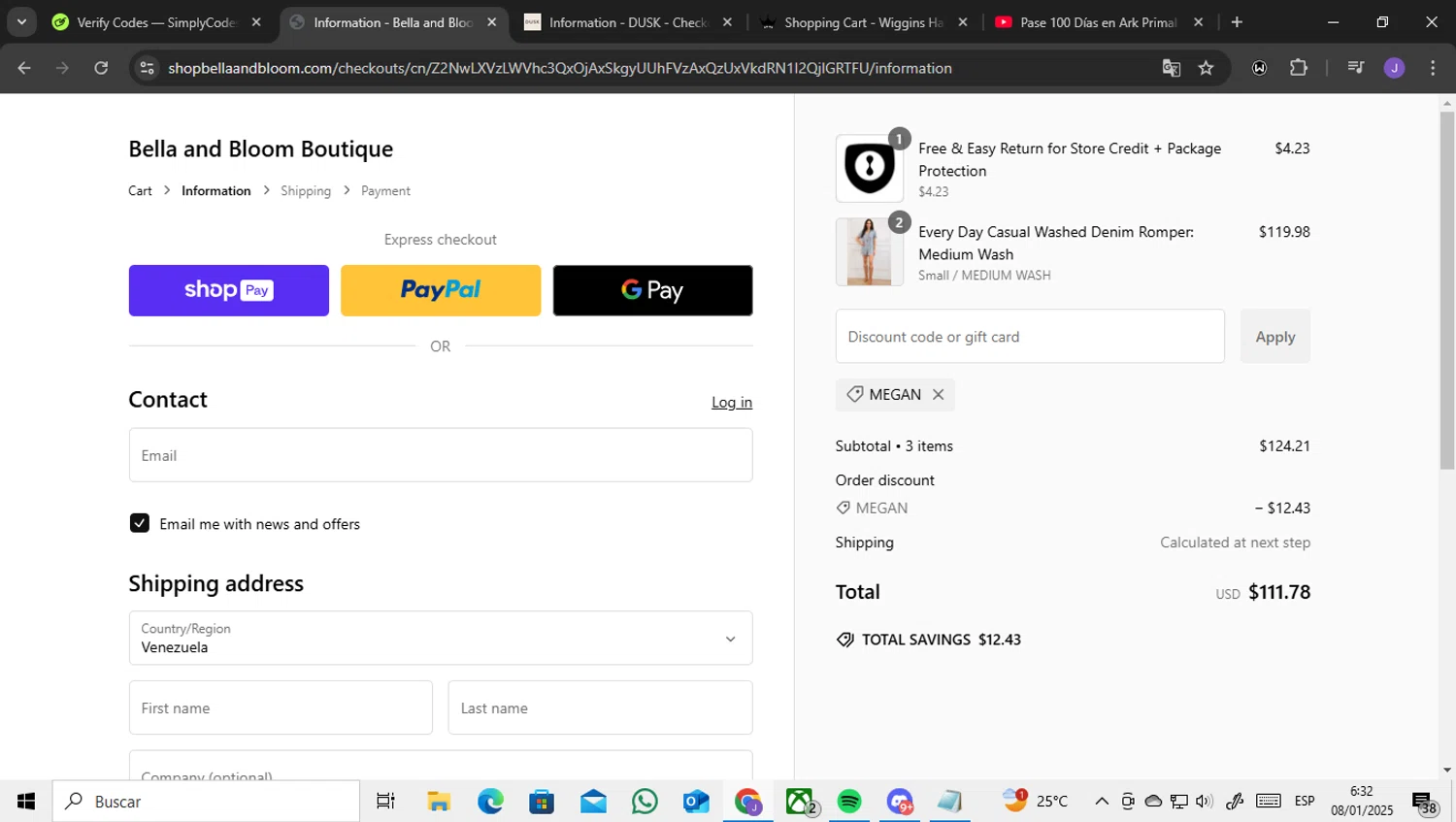Open the volume control in tray

[x=1205, y=802]
